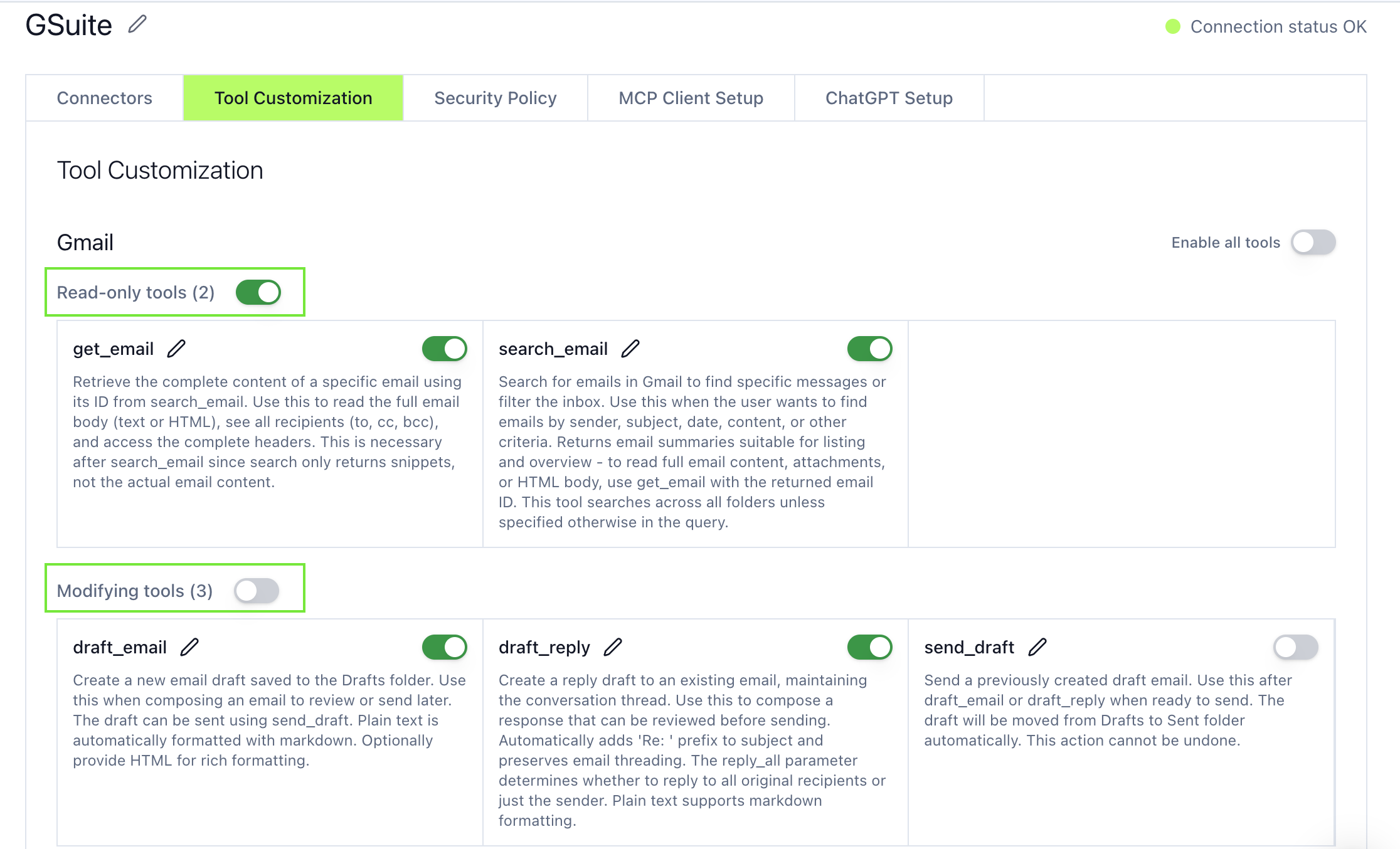
Task: Click send_draft description 'Send a previously created'
Action: [x=1108, y=710]
